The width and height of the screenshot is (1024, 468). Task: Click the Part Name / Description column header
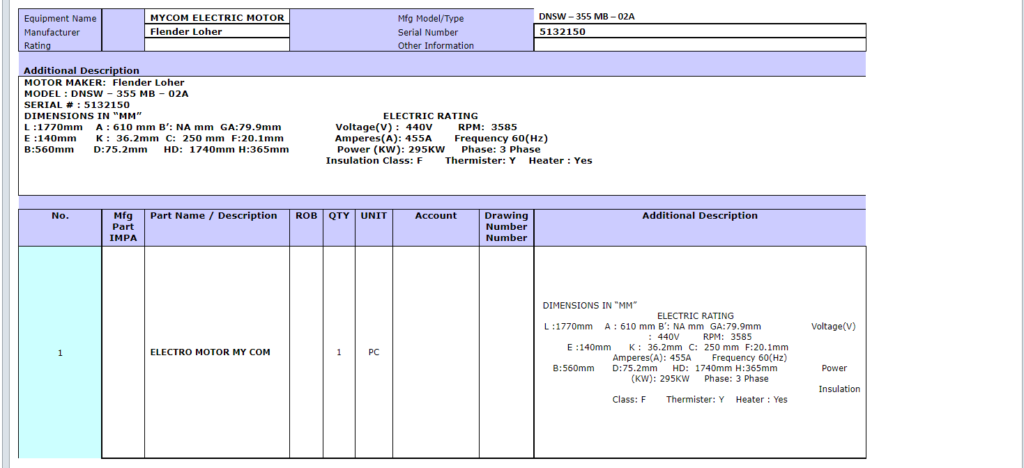point(213,216)
